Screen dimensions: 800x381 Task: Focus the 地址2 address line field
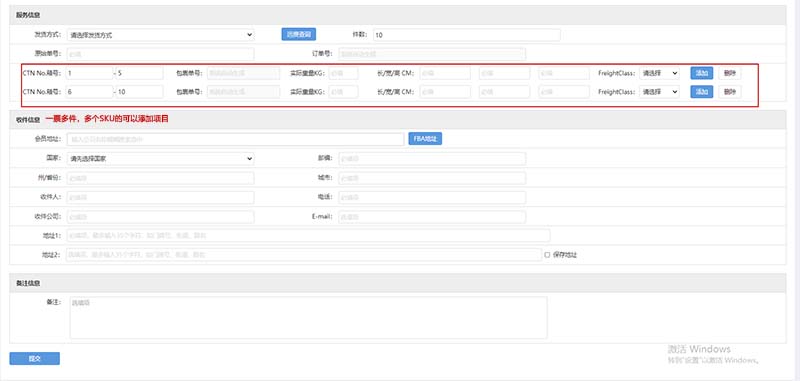click(304, 255)
